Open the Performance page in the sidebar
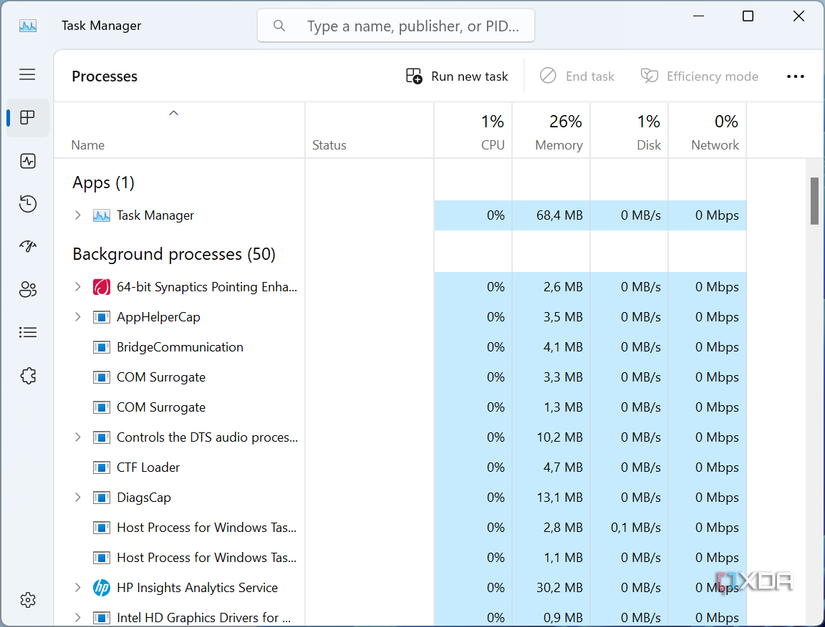The height and width of the screenshot is (627, 825). point(27,160)
